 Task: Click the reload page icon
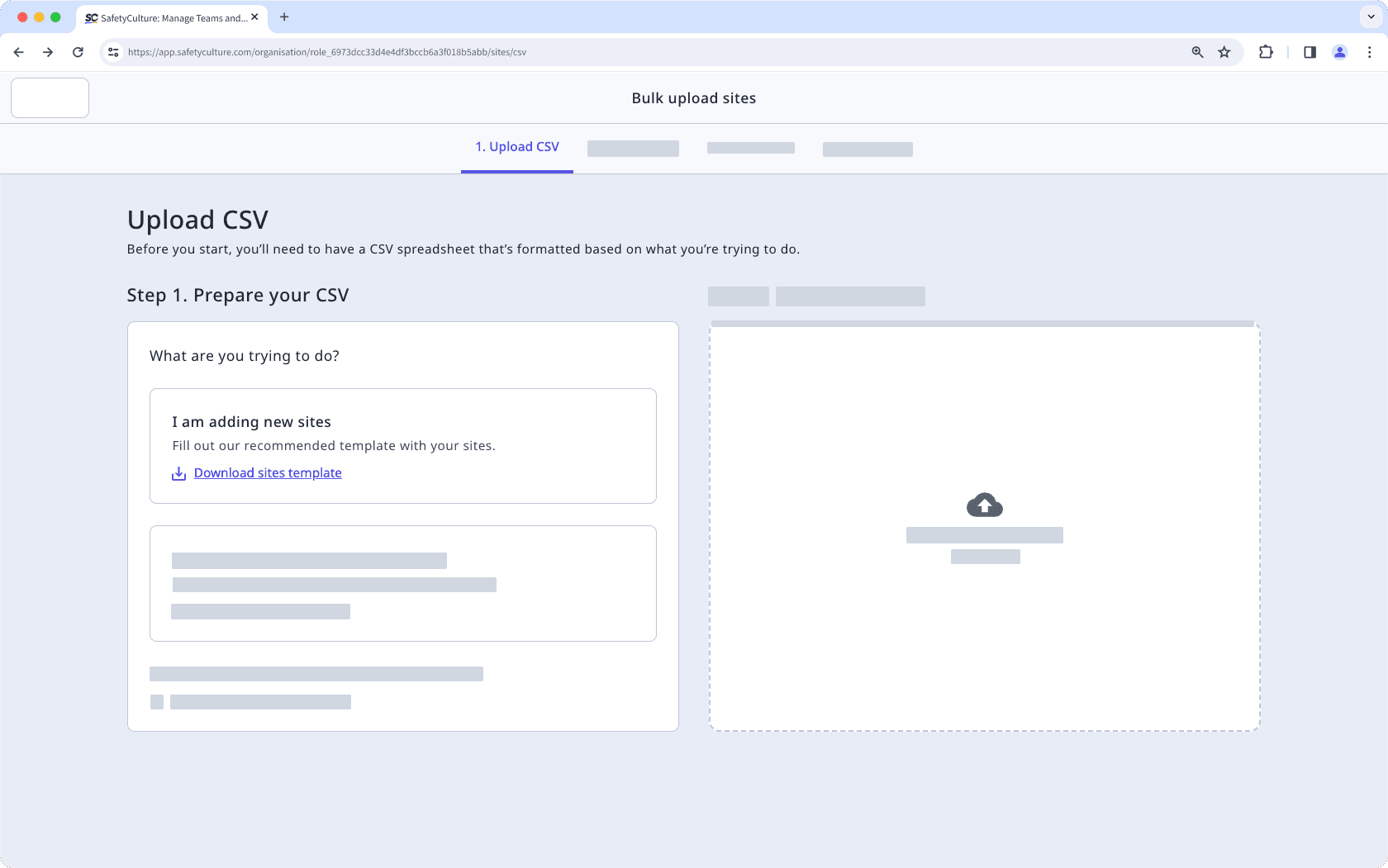pyautogui.click(x=78, y=51)
